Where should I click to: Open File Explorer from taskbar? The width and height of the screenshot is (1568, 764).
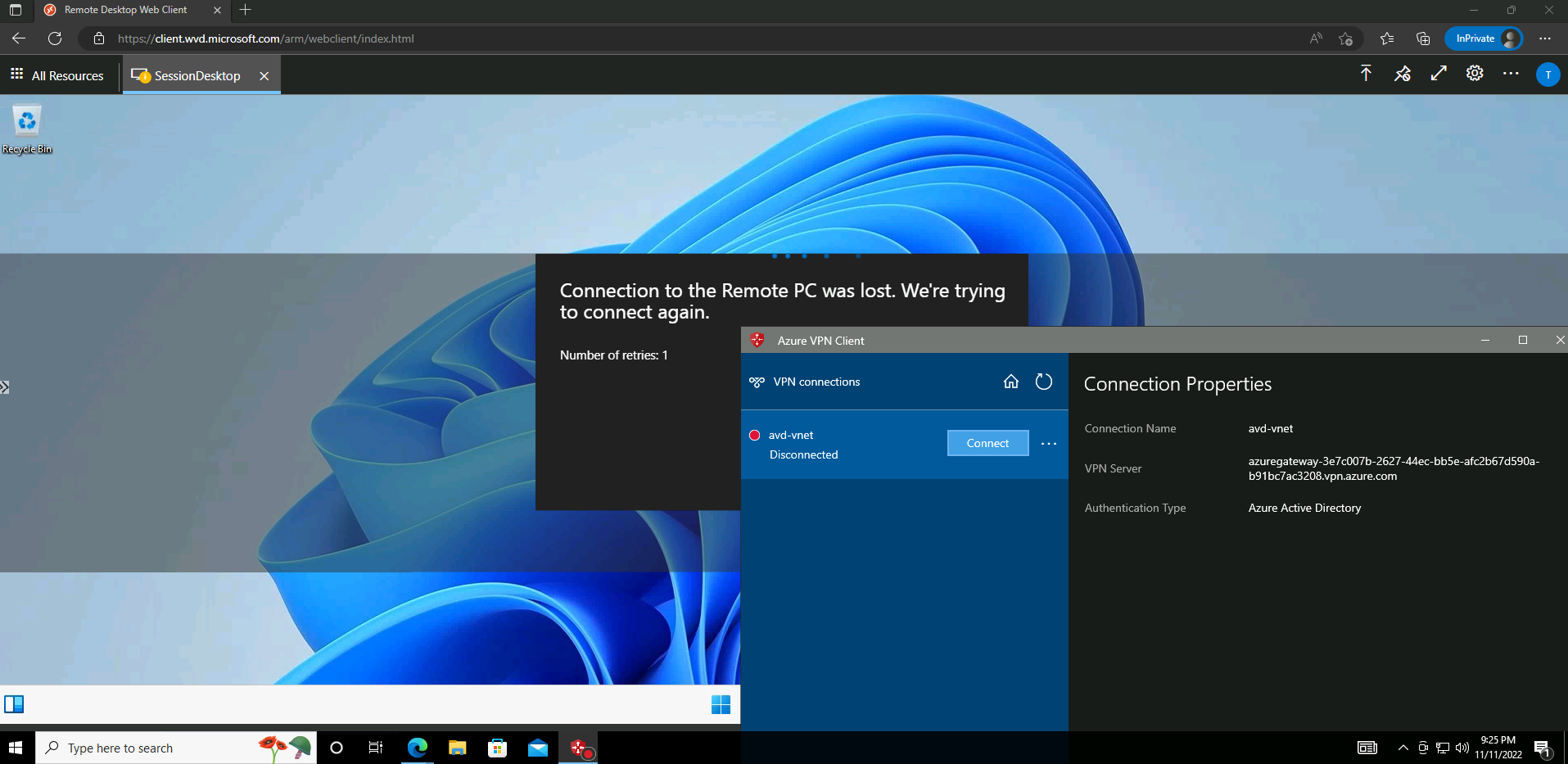click(x=457, y=748)
